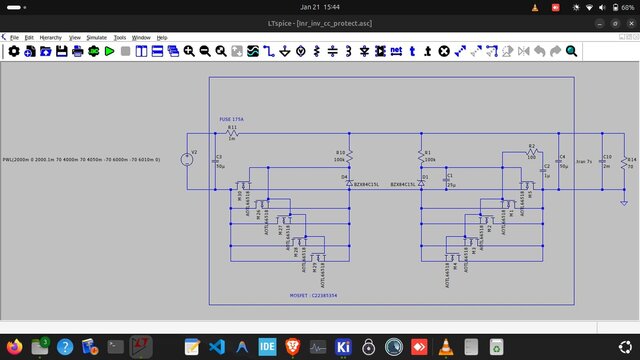Zoom in with the magnifier plus icon

189,51
